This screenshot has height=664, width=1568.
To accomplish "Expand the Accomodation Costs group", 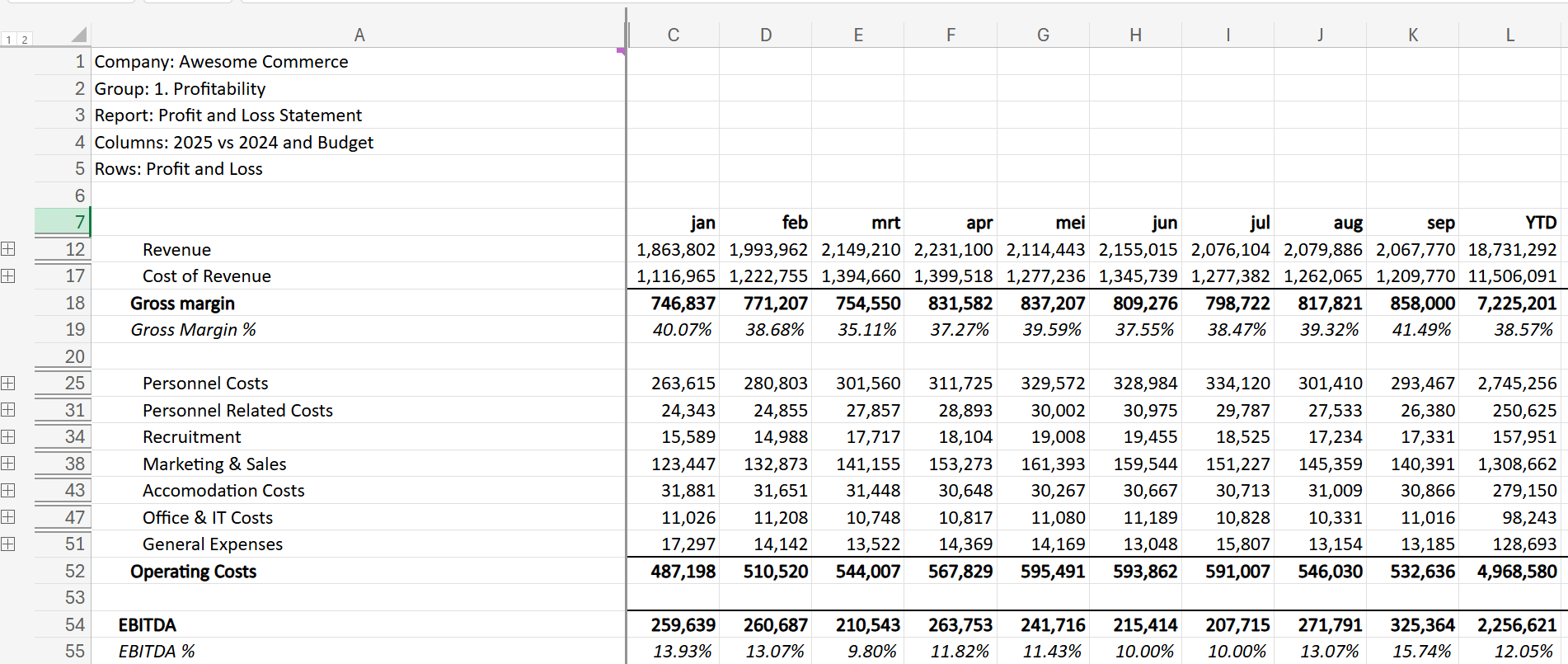I will pyautogui.click(x=8, y=490).
